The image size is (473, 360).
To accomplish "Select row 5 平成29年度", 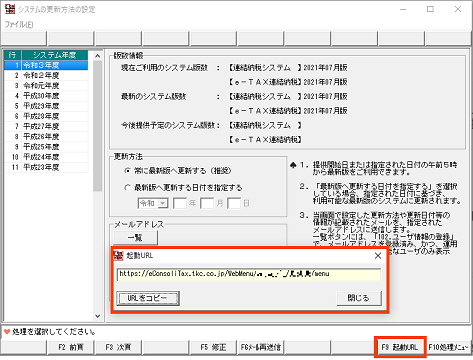I will (x=46, y=106).
